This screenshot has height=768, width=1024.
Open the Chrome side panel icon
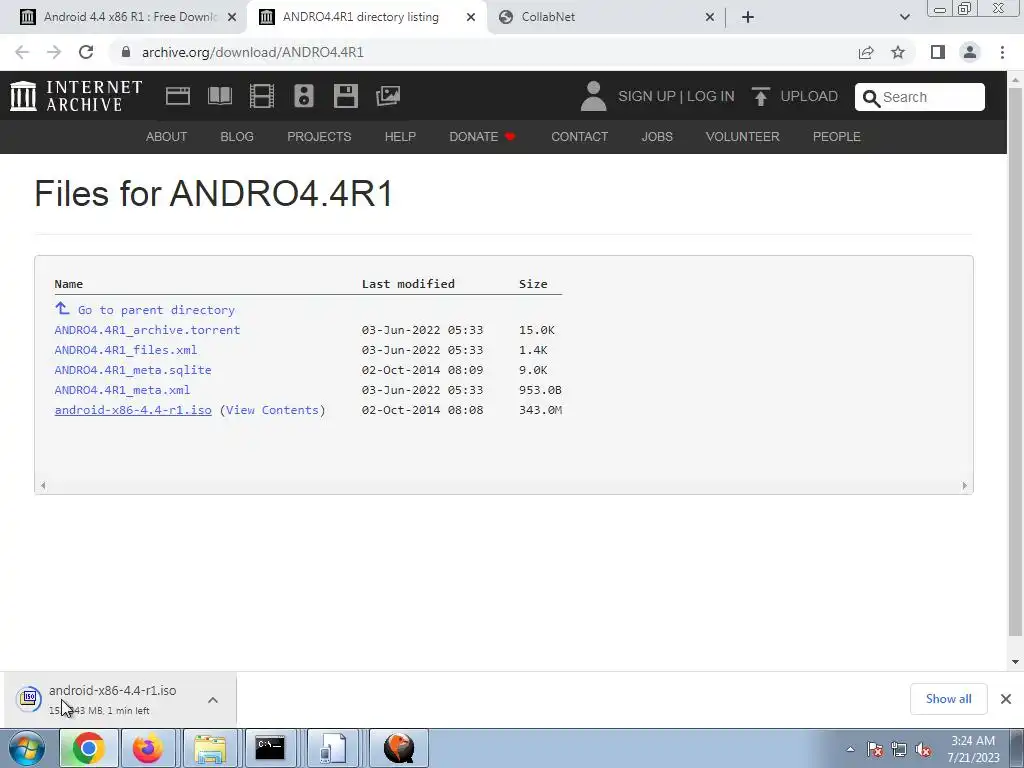pos(938,52)
